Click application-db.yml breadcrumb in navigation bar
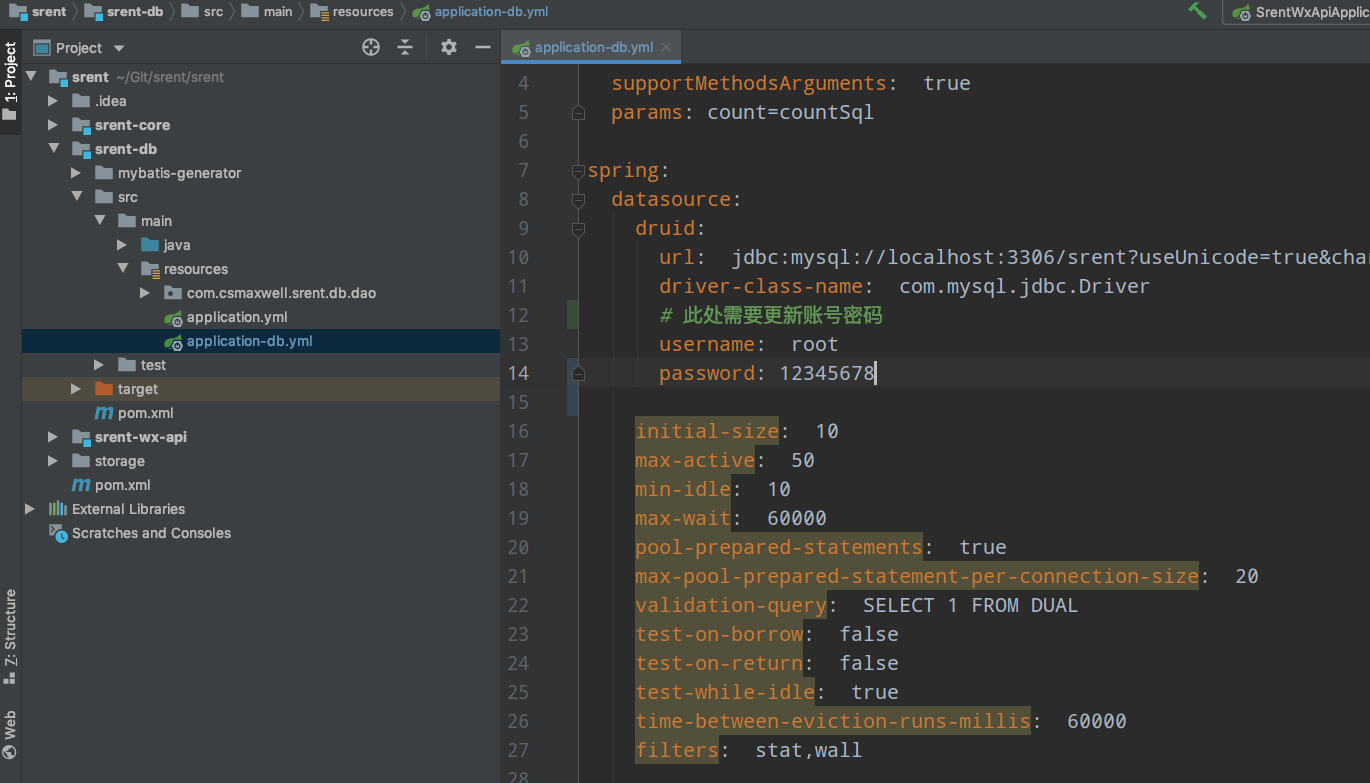 click(480, 12)
